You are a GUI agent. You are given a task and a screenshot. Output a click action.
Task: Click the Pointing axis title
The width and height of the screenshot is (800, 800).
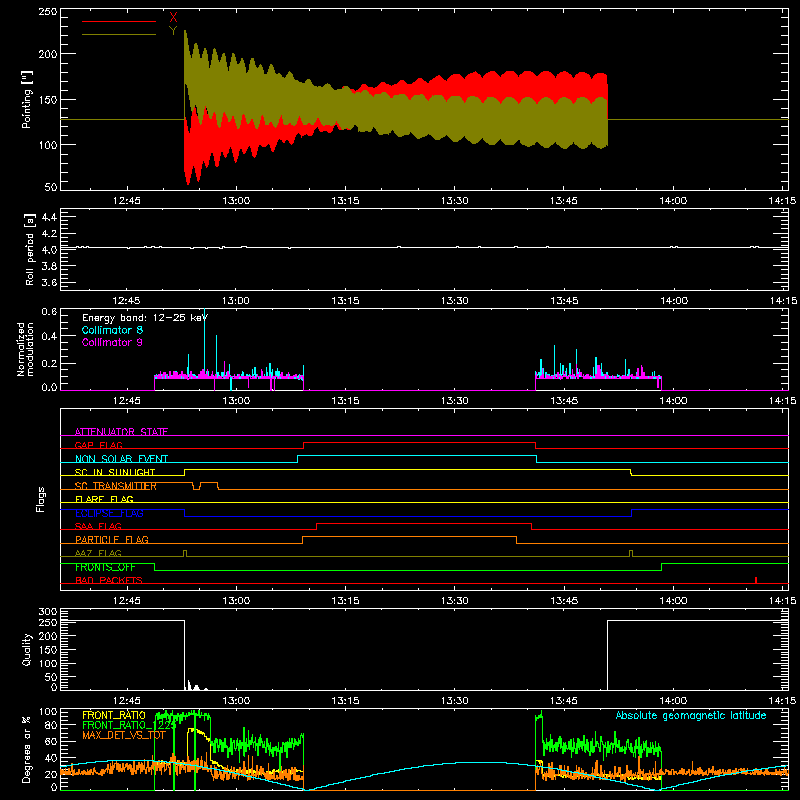(x=27, y=99)
